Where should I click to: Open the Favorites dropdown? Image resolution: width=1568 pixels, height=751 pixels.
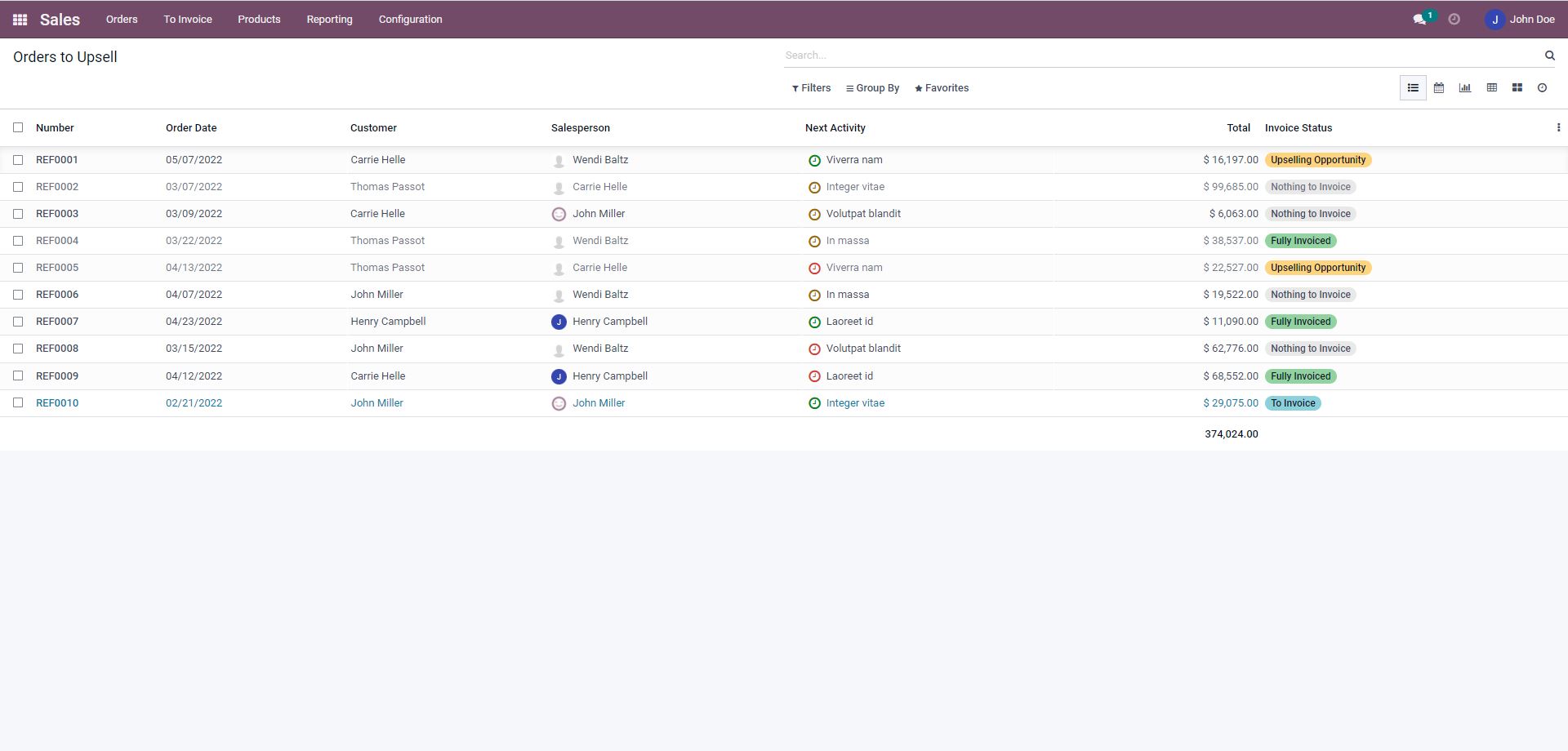pos(942,88)
